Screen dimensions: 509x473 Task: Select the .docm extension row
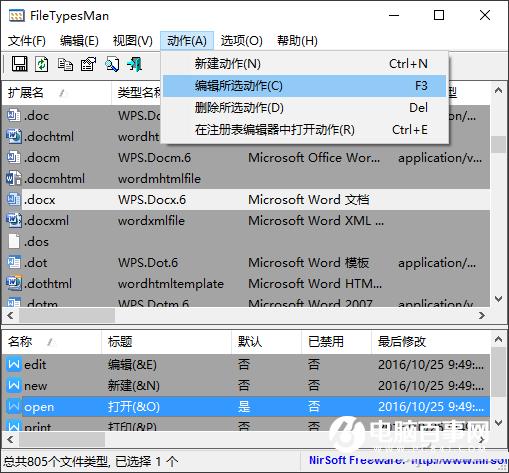pos(246,157)
